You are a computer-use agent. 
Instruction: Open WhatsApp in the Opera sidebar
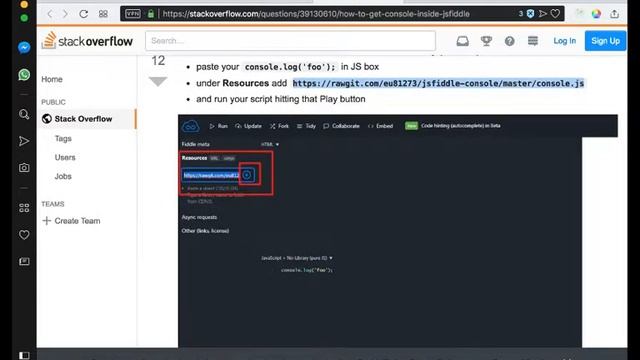[24, 75]
